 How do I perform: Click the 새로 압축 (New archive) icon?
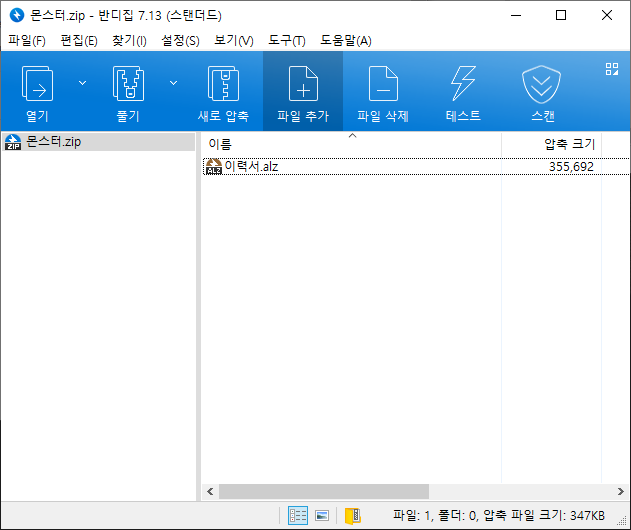coord(223,91)
